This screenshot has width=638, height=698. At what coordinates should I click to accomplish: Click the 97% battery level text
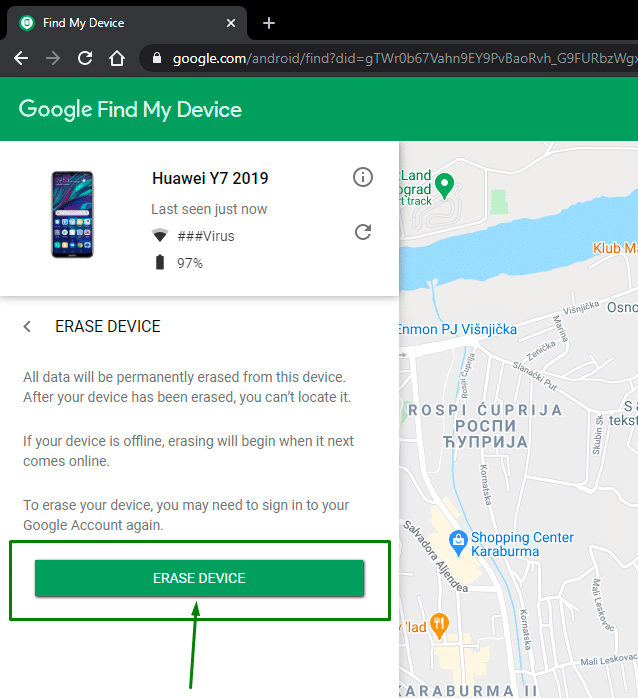pos(190,263)
